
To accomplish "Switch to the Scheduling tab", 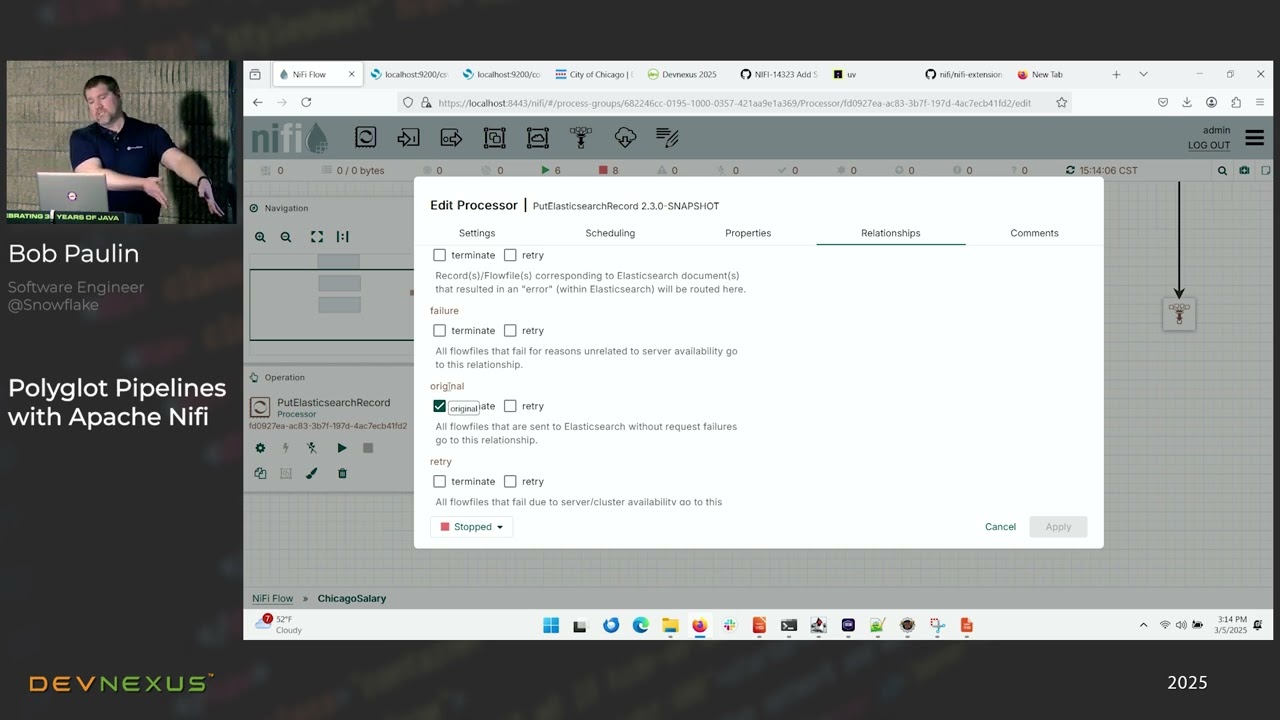I will (x=610, y=233).
